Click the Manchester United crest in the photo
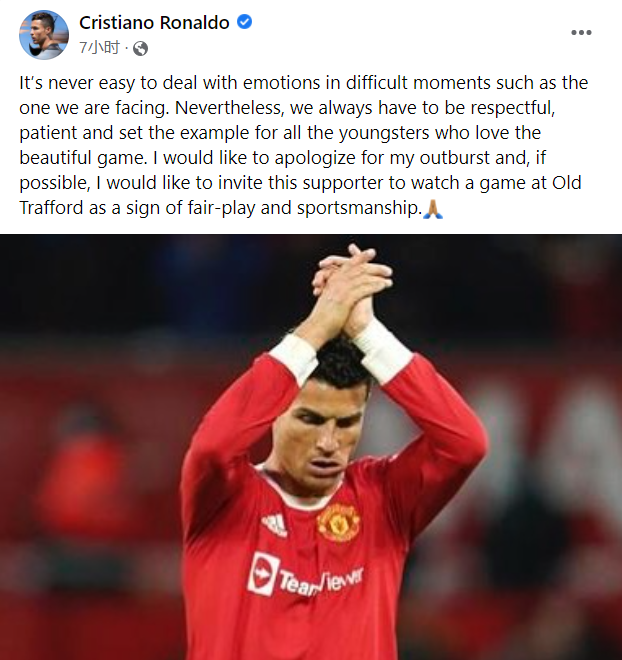 [338, 523]
